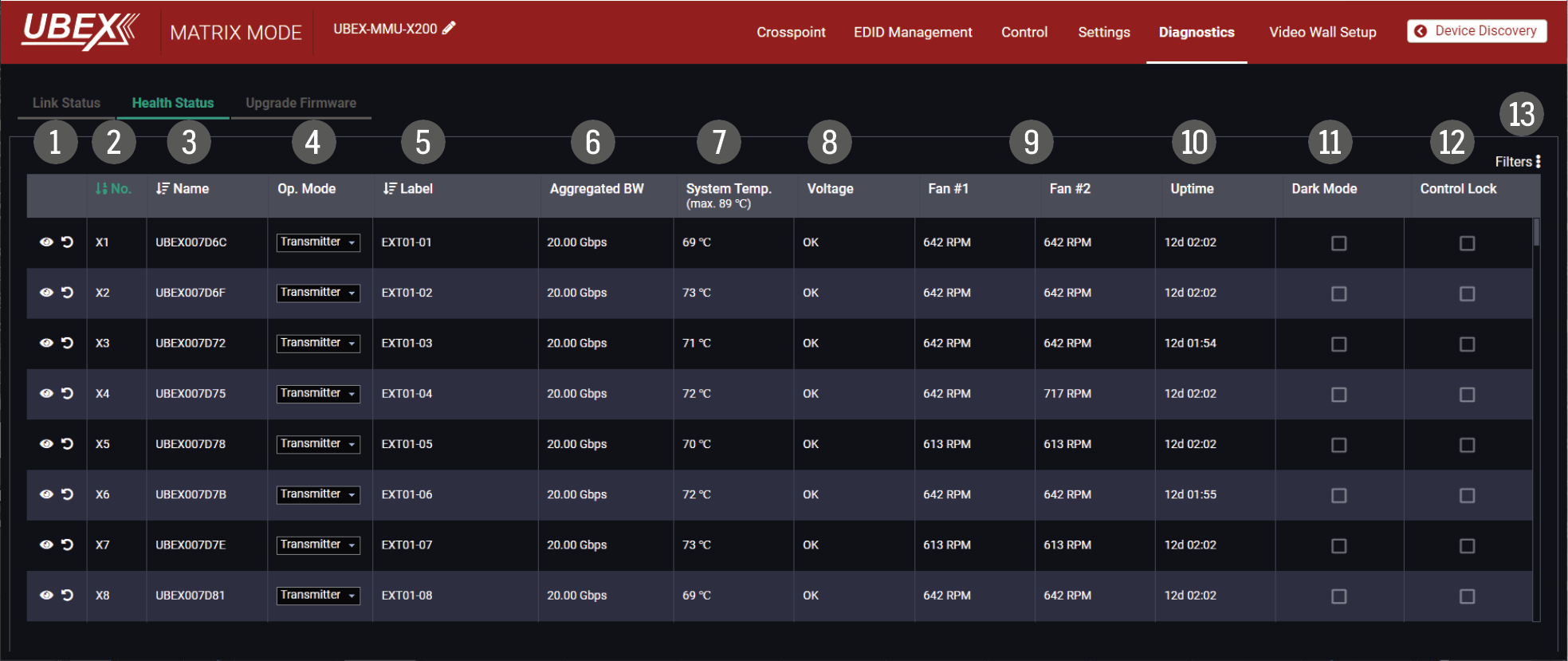Image resolution: width=1568 pixels, height=661 pixels.
Task: Enable Dark Mode for X2
Action: point(1339,293)
